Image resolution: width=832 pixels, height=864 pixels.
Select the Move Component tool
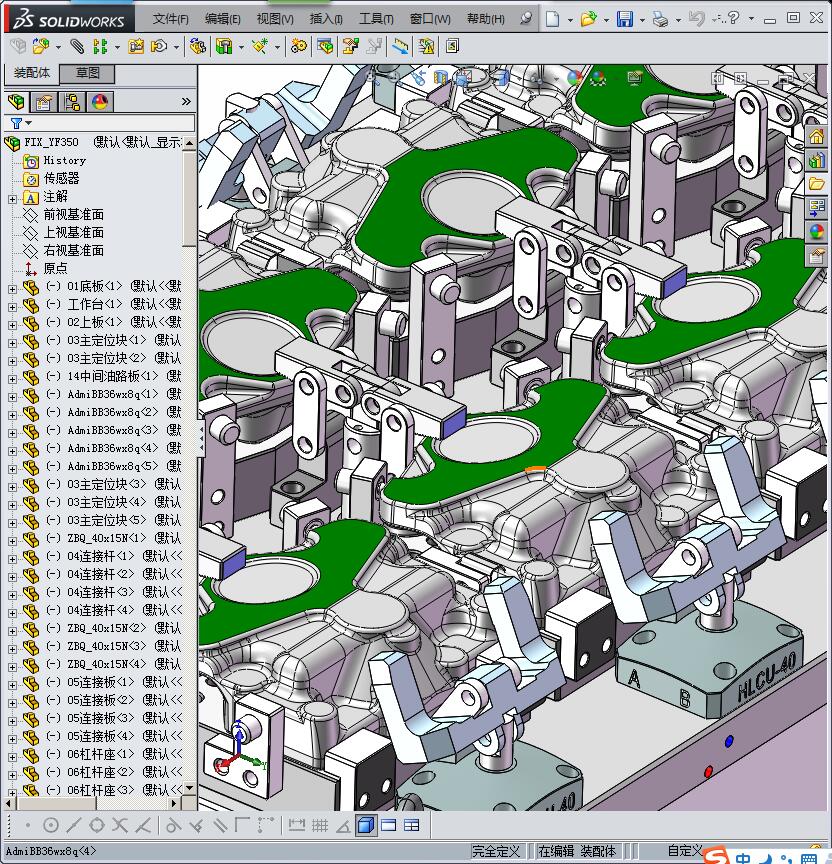[x=159, y=46]
